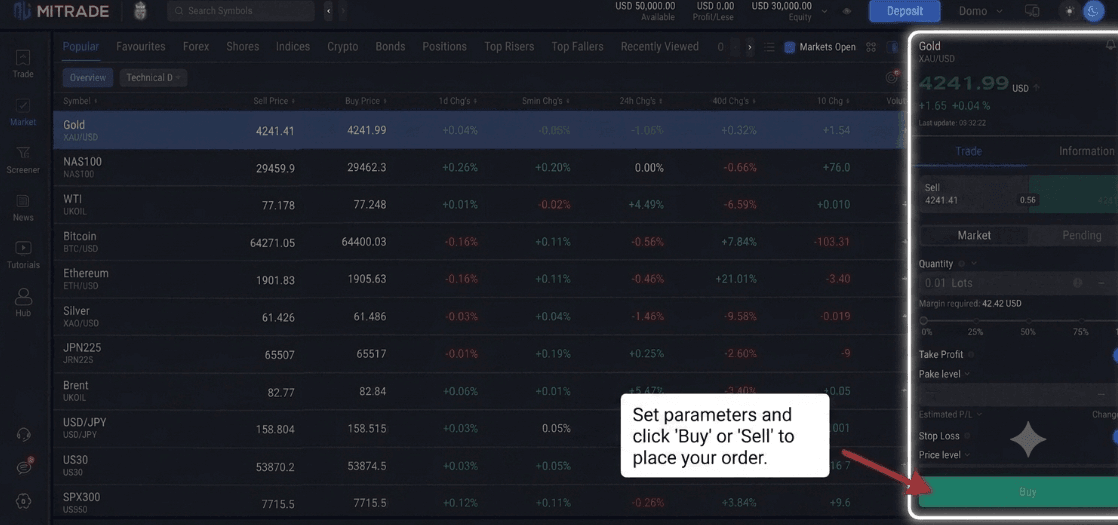Switch to list view icon

tap(769, 47)
